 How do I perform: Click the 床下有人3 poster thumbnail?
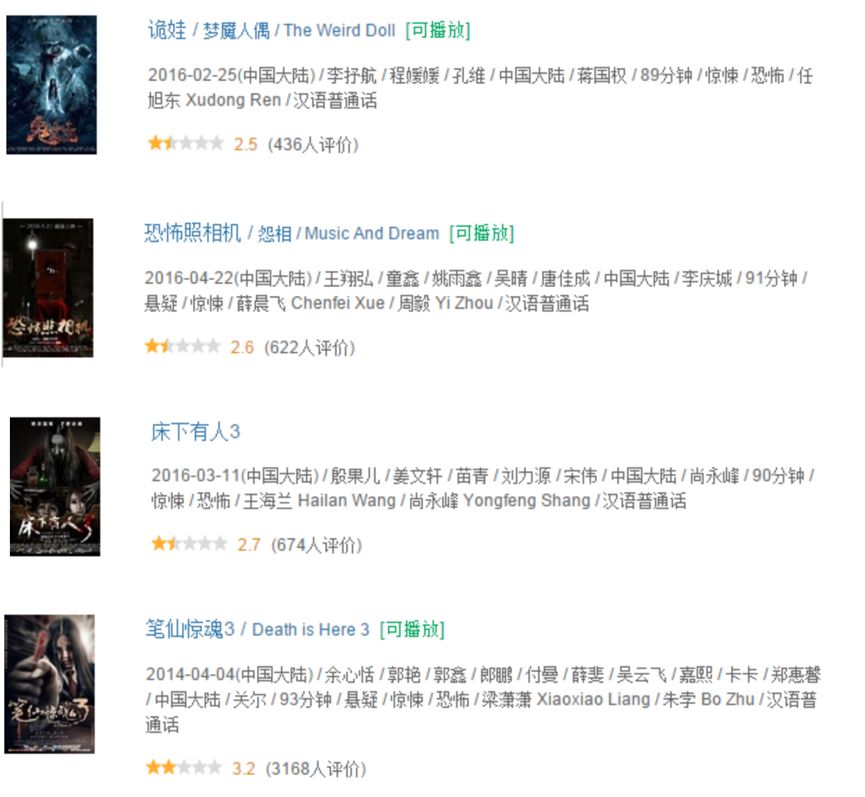click(55, 486)
